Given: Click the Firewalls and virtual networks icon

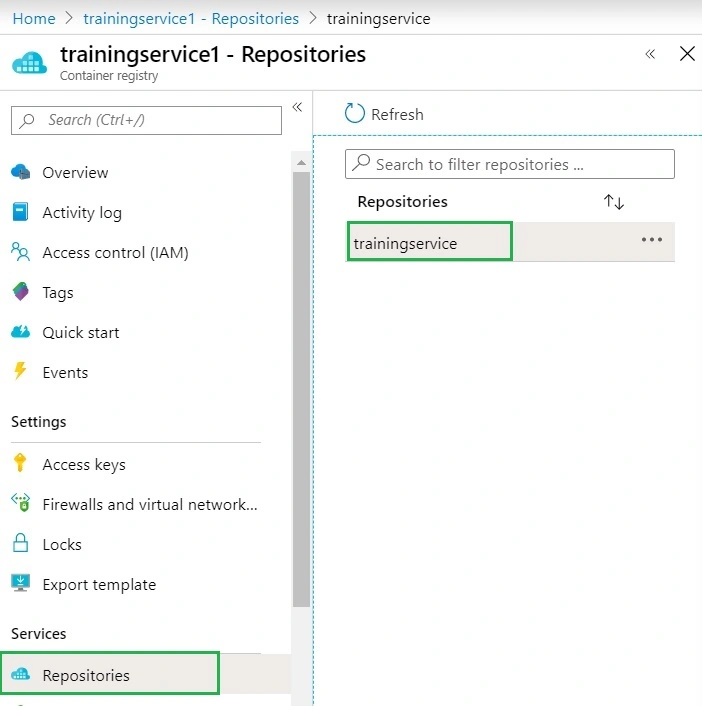Looking at the screenshot, I should tap(21, 503).
